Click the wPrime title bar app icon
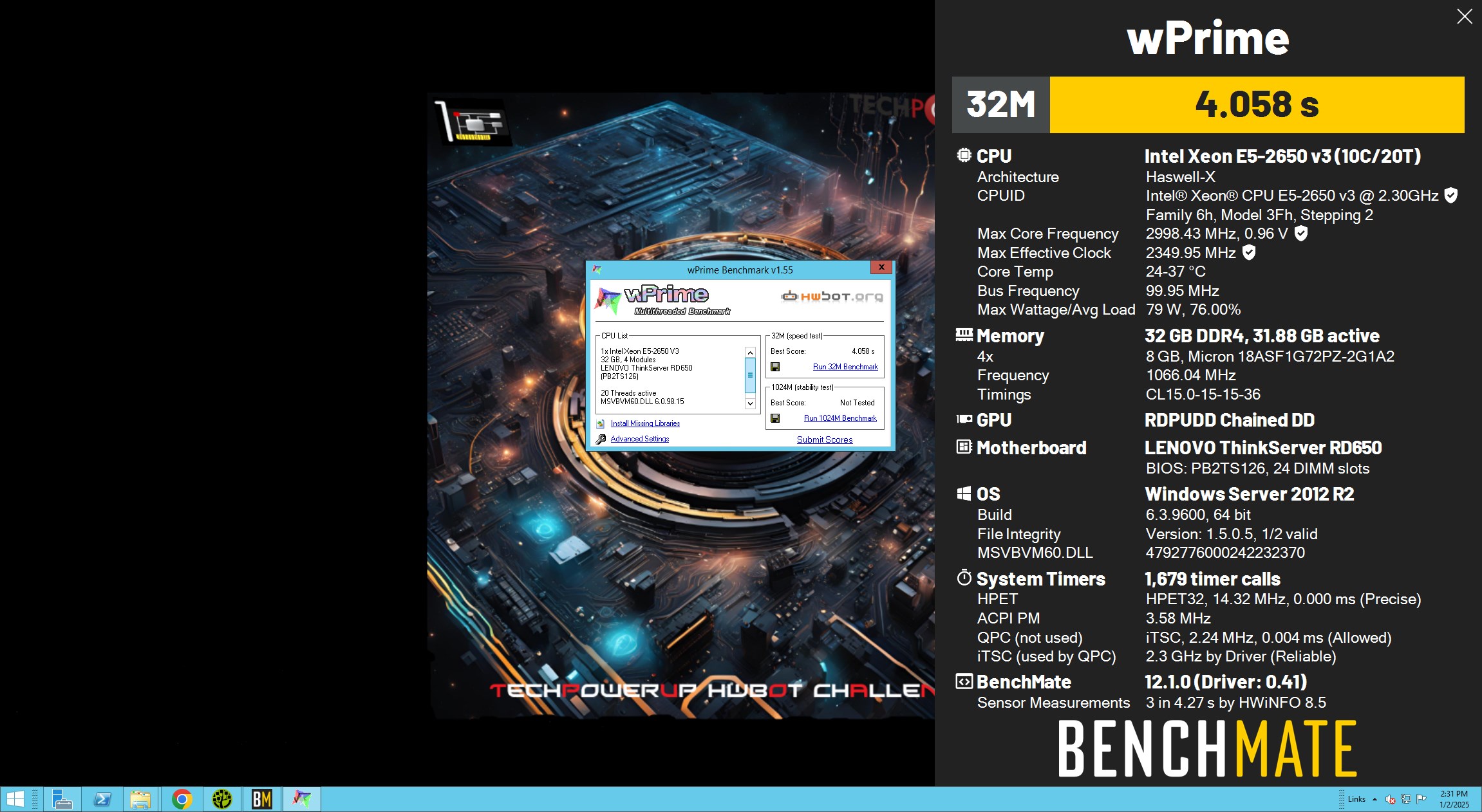The height and width of the screenshot is (812, 1482). [x=597, y=270]
